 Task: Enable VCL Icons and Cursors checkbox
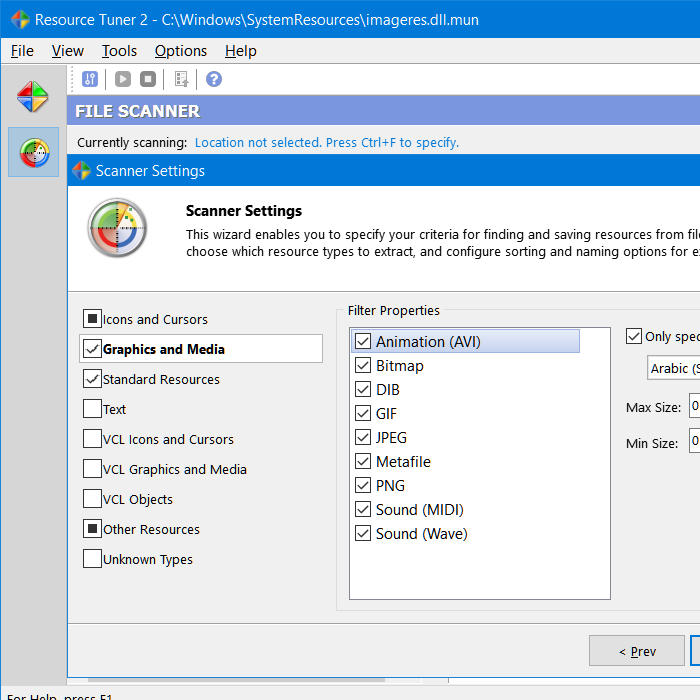92,438
